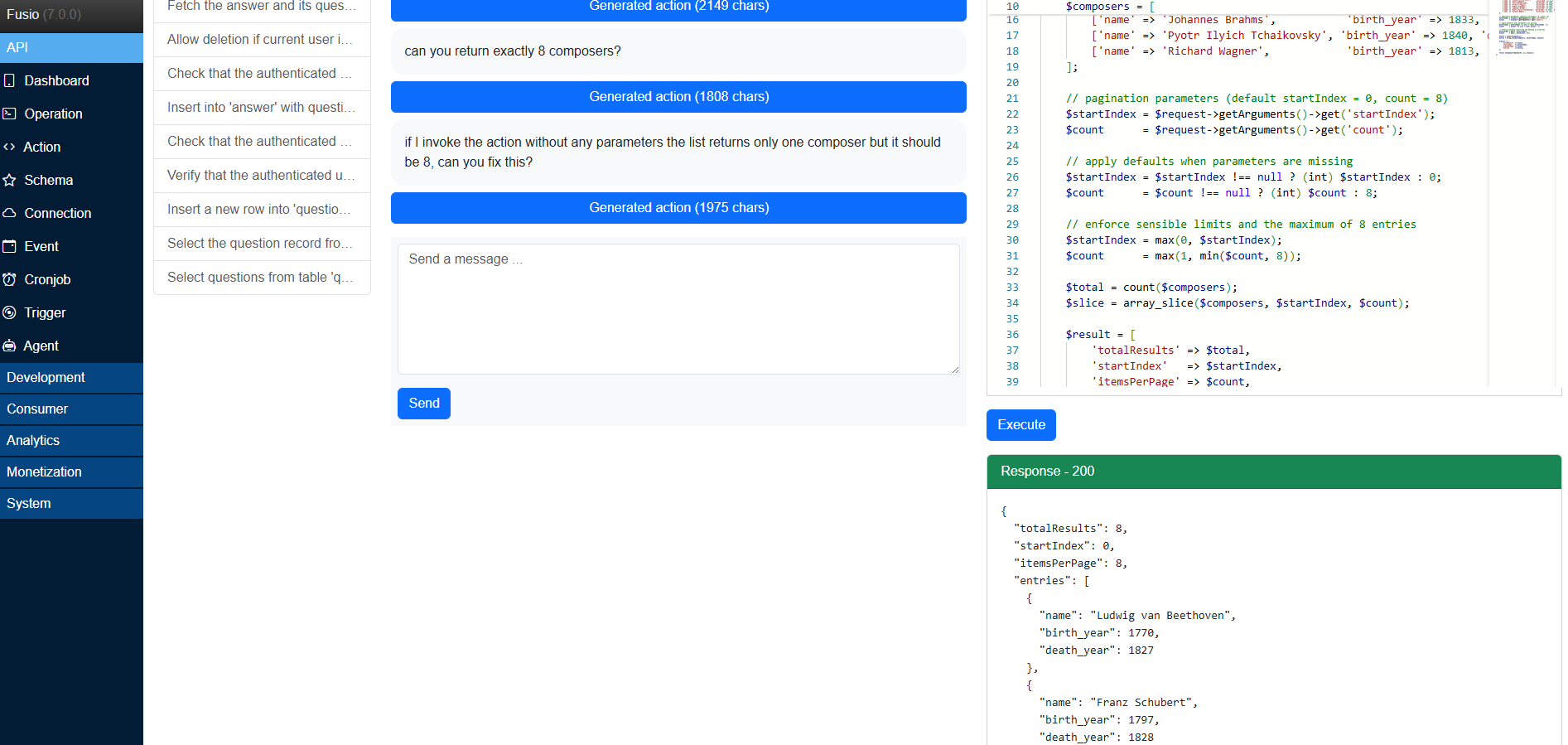The height and width of the screenshot is (745, 1568).
Task: Click the Event calendar icon
Action: [x=10, y=246]
